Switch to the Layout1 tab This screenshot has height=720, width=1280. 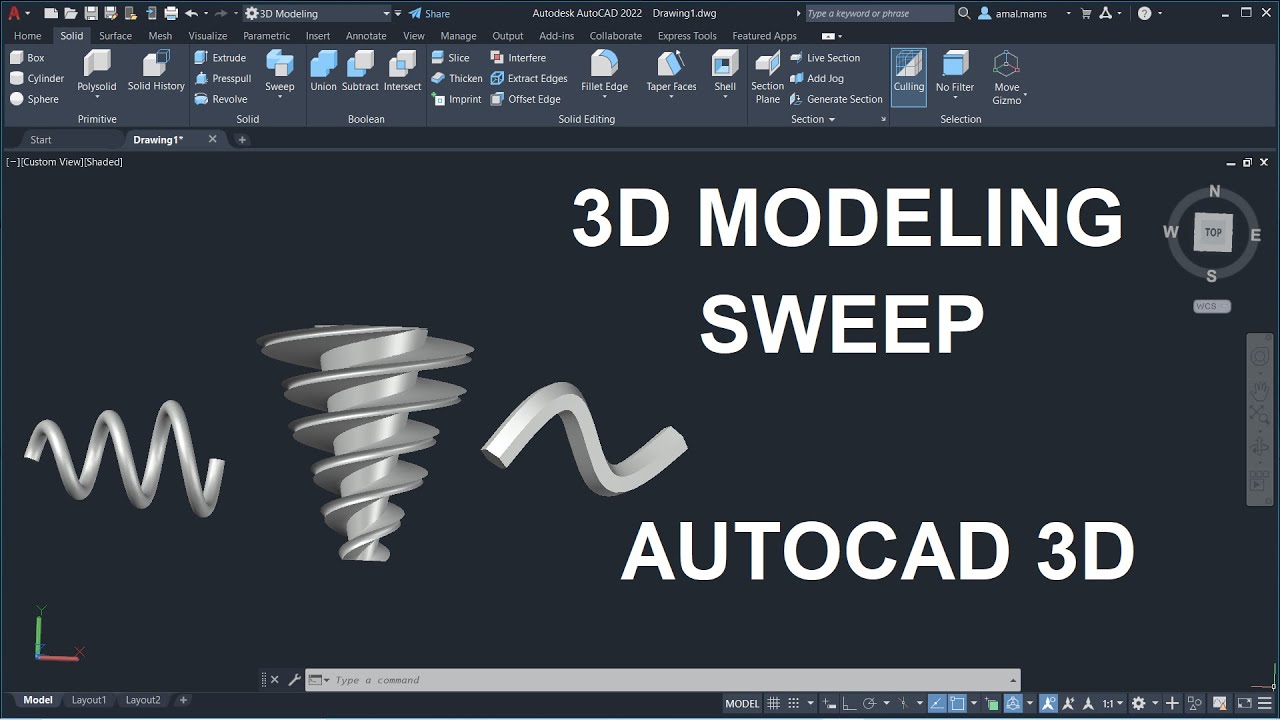(89, 700)
